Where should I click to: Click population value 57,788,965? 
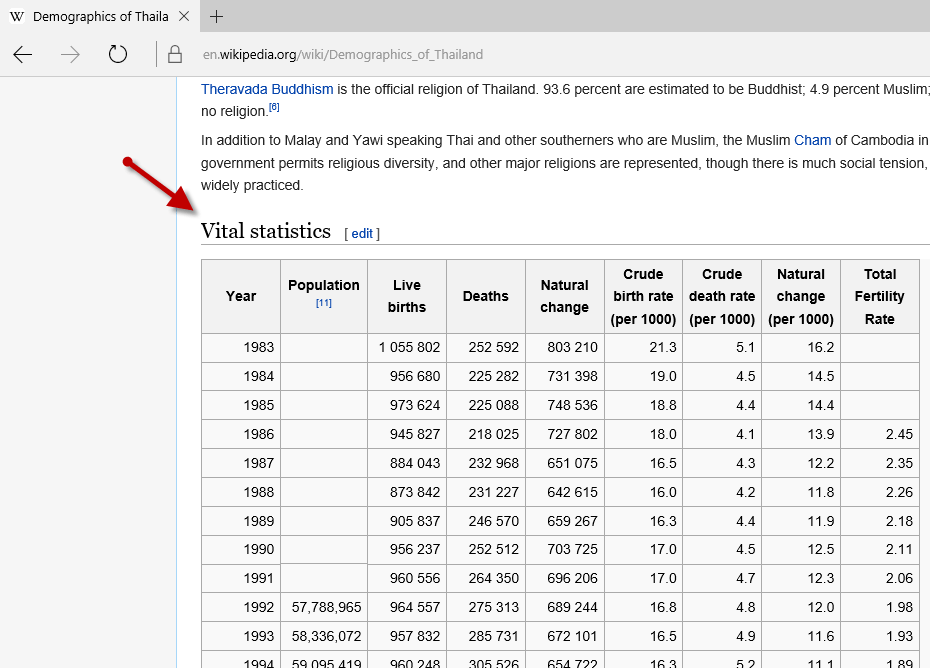[x=326, y=607]
